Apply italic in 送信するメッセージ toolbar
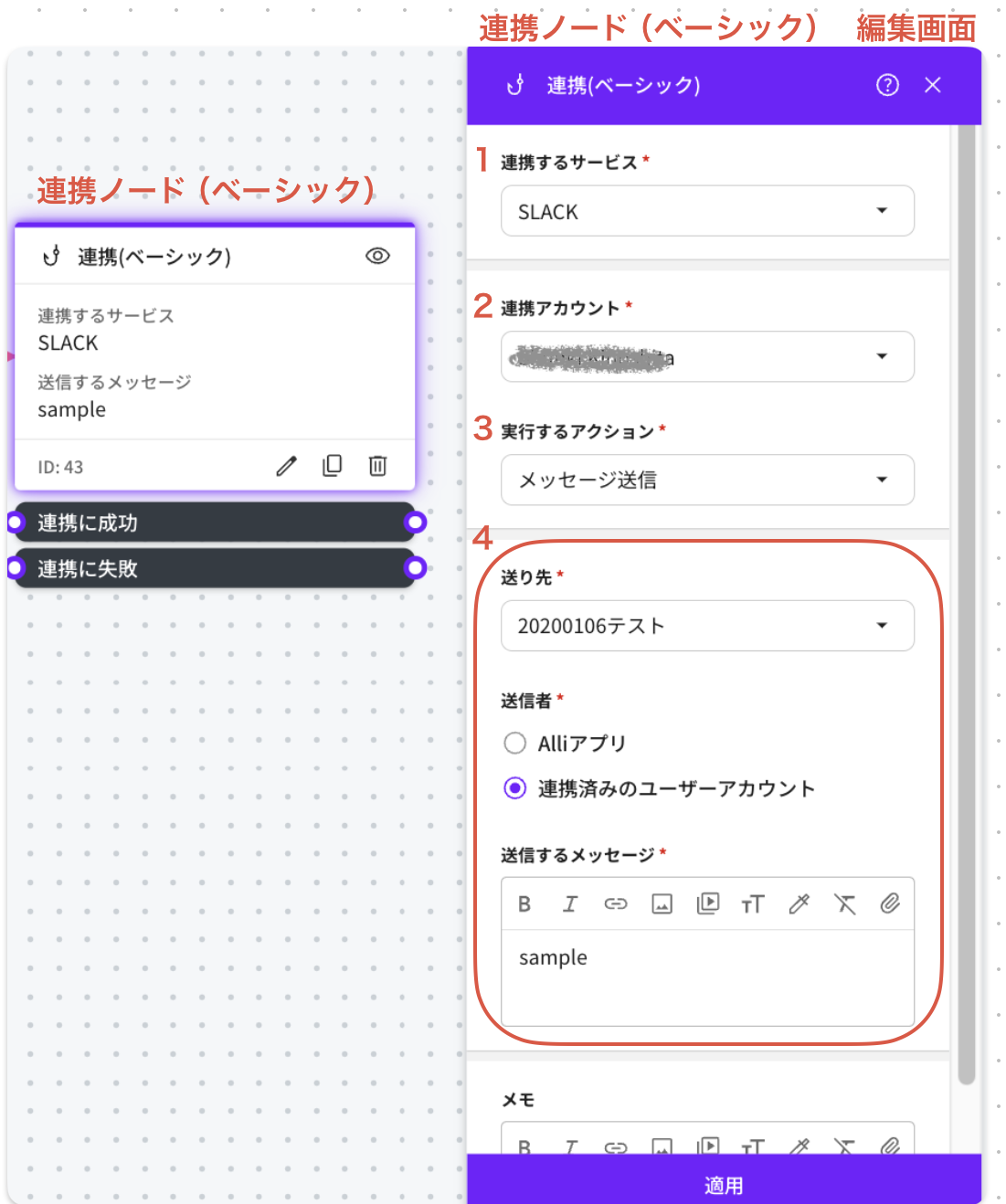The height and width of the screenshot is (1204, 1006). pyautogui.click(x=570, y=904)
